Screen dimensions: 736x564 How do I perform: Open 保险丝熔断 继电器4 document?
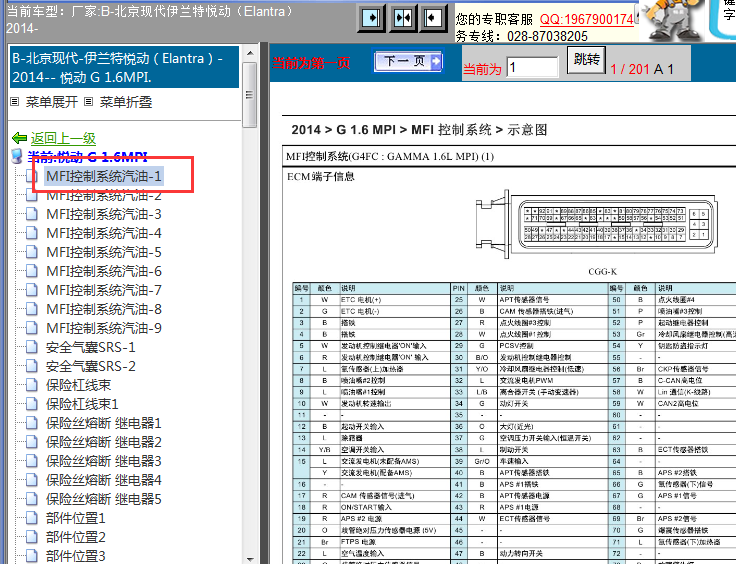click(x=104, y=480)
